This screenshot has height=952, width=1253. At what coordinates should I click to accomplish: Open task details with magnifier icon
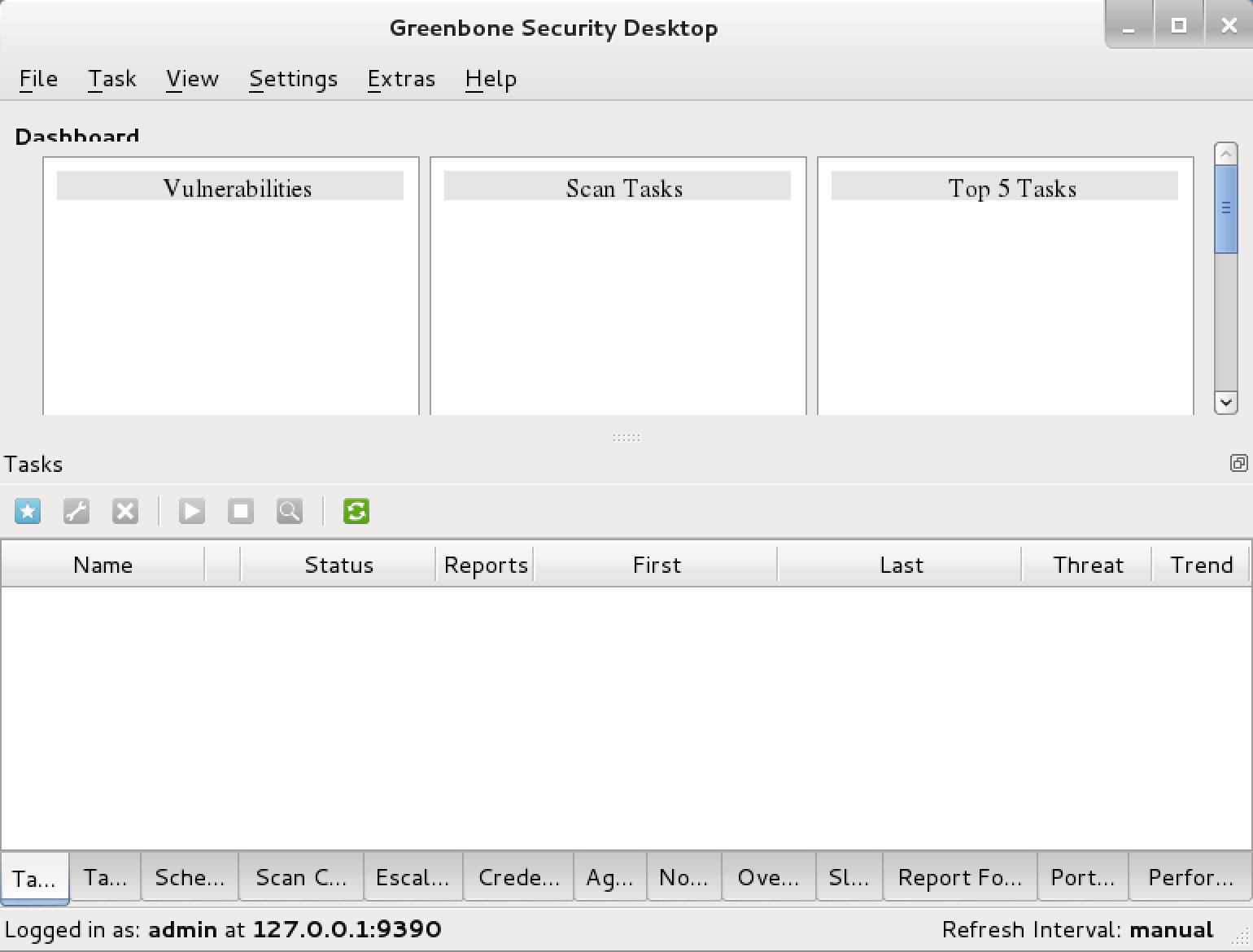[290, 512]
